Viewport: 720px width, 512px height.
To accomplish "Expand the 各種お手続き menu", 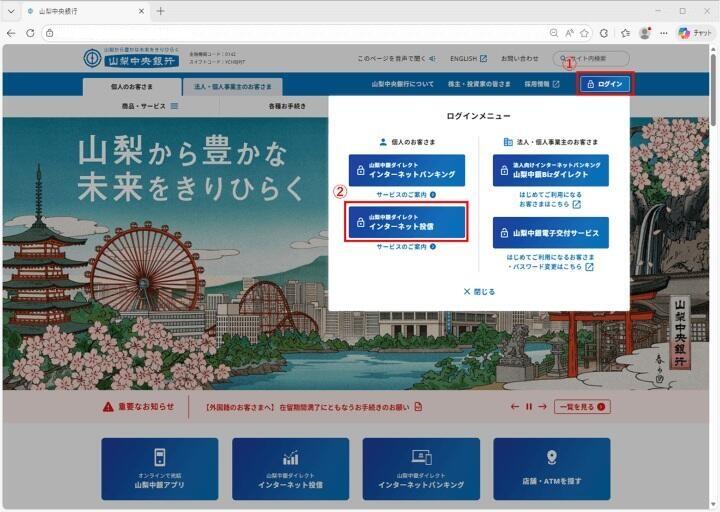I will coord(288,106).
